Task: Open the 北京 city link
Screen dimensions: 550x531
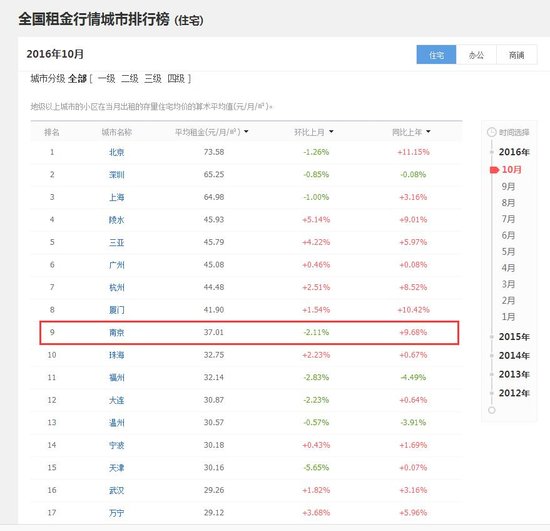Action: point(116,152)
